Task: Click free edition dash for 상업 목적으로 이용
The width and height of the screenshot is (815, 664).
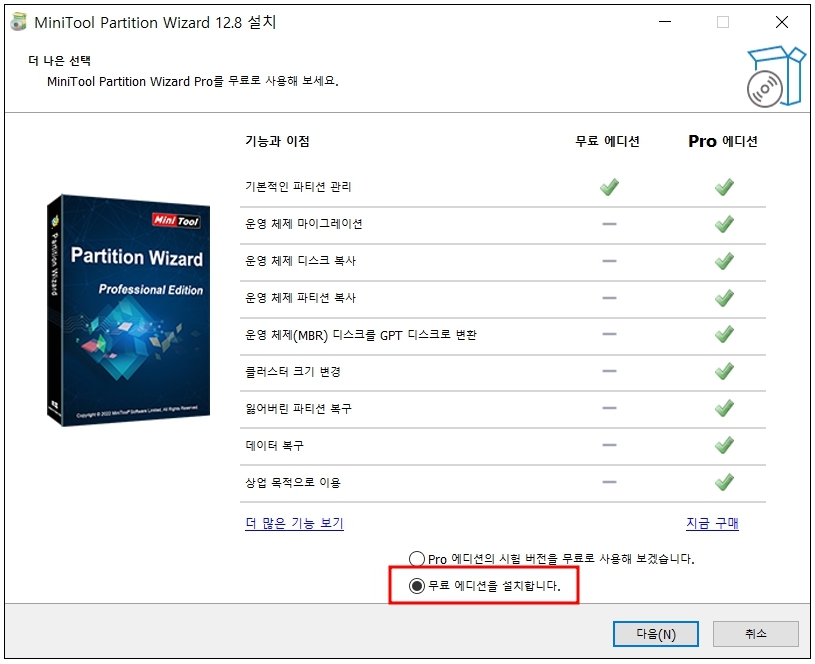Action: 609,482
